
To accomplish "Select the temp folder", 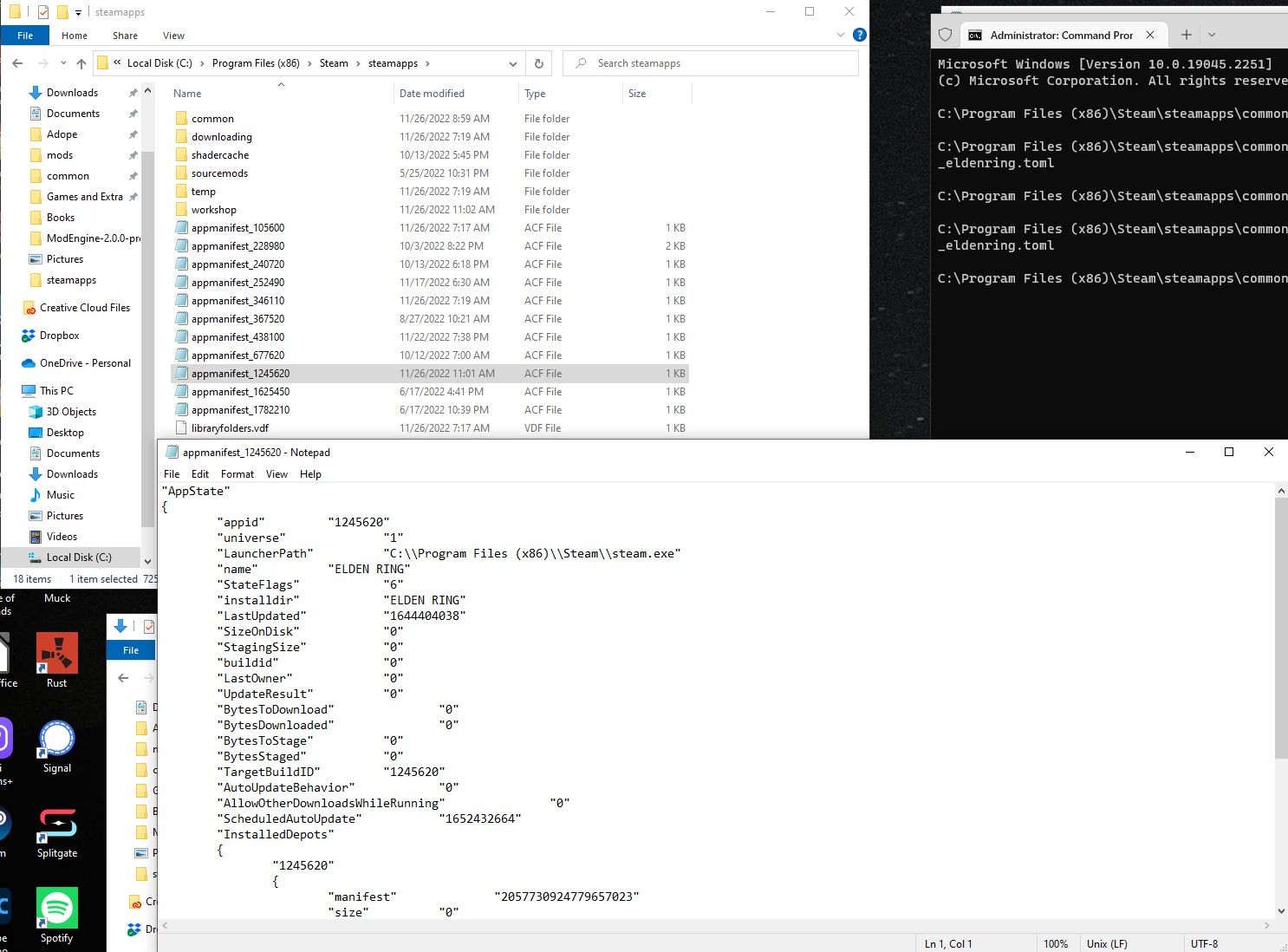I will 204,192.
